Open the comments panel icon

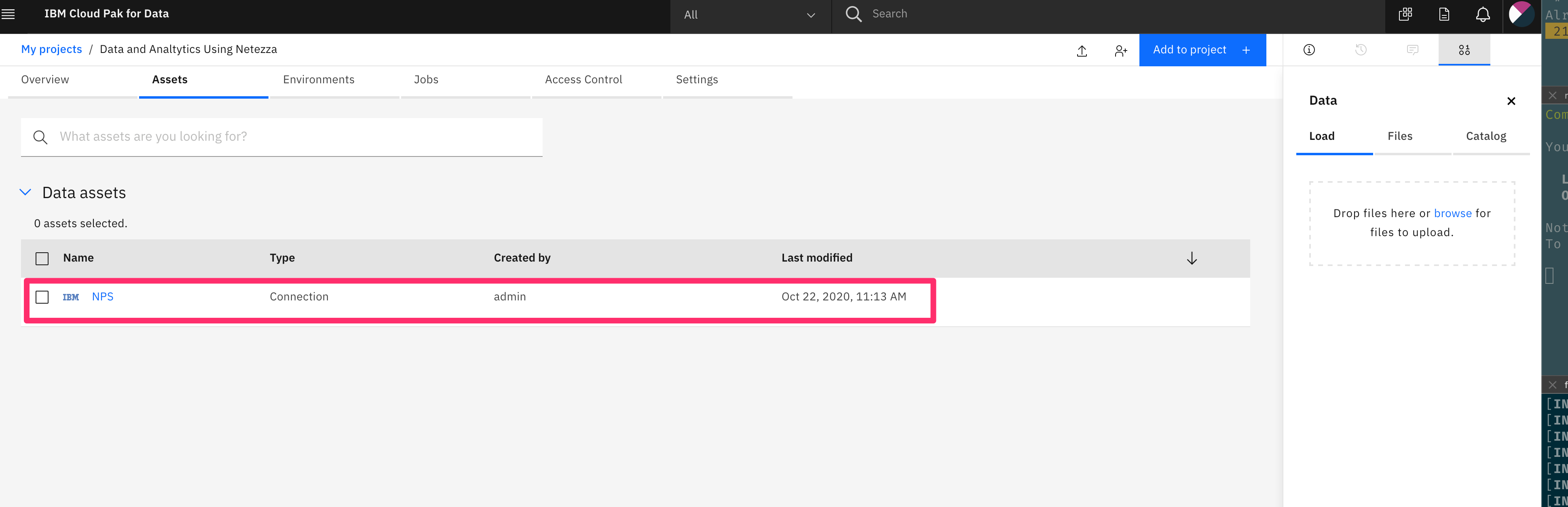(1412, 50)
